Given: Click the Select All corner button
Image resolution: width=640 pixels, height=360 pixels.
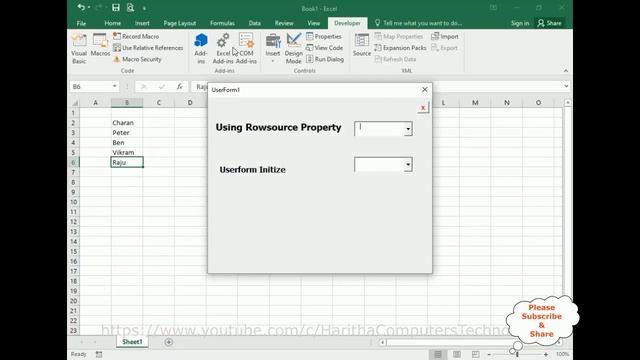Looking at the screenshot, I should tap(74, 103).
